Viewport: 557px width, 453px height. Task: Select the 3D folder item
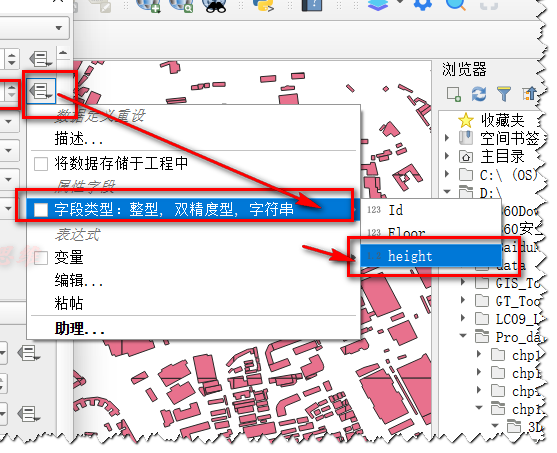pyautogui.click(x=525, y=426)
